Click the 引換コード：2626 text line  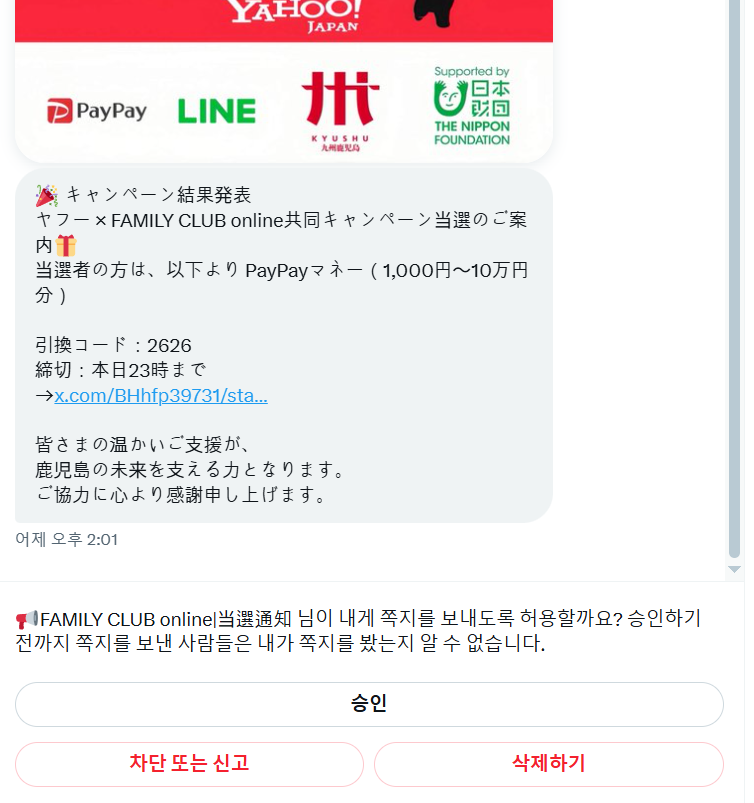pos(113,345)
